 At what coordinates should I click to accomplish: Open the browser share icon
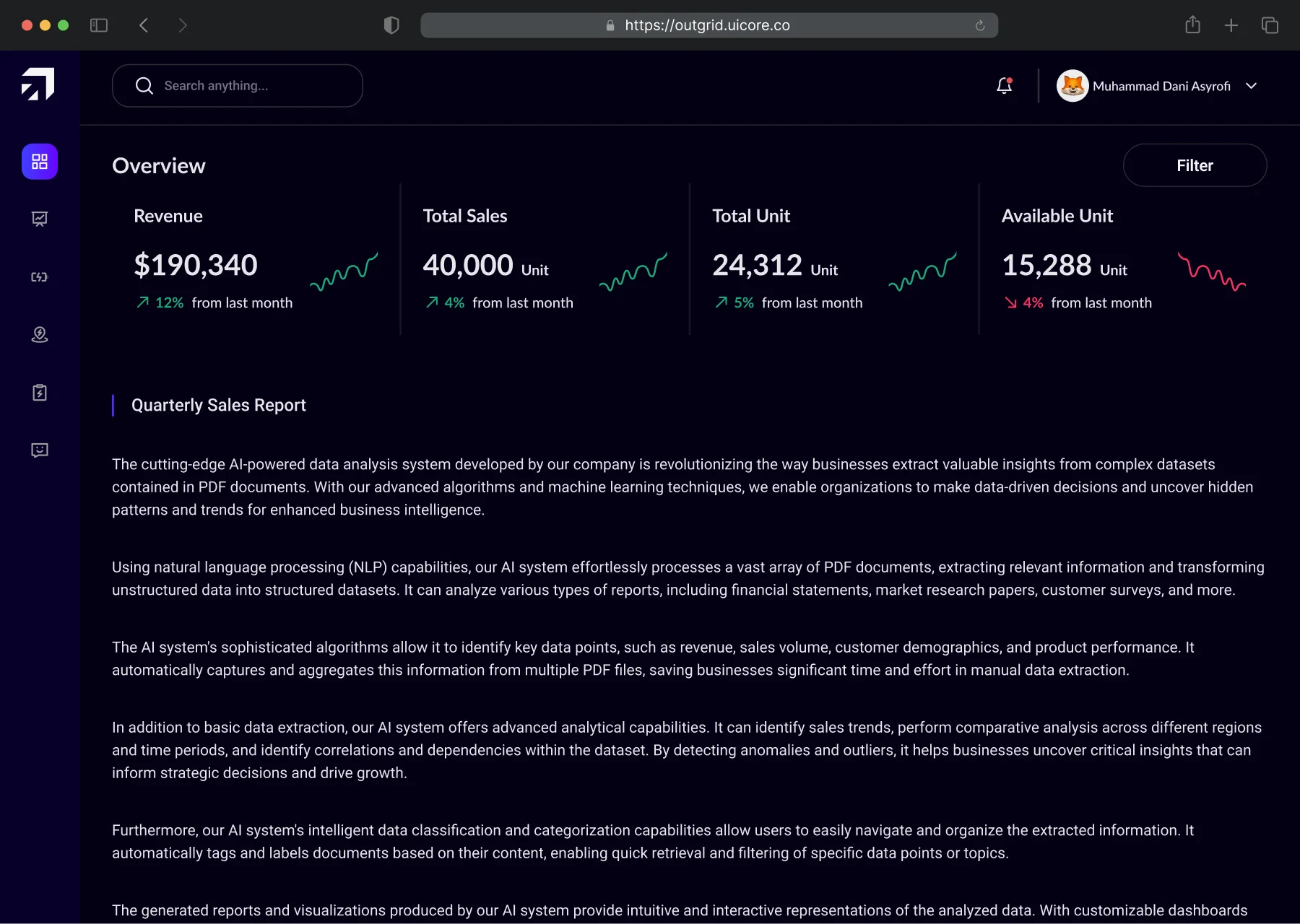pyautogui.click(x=1192, y=25)
